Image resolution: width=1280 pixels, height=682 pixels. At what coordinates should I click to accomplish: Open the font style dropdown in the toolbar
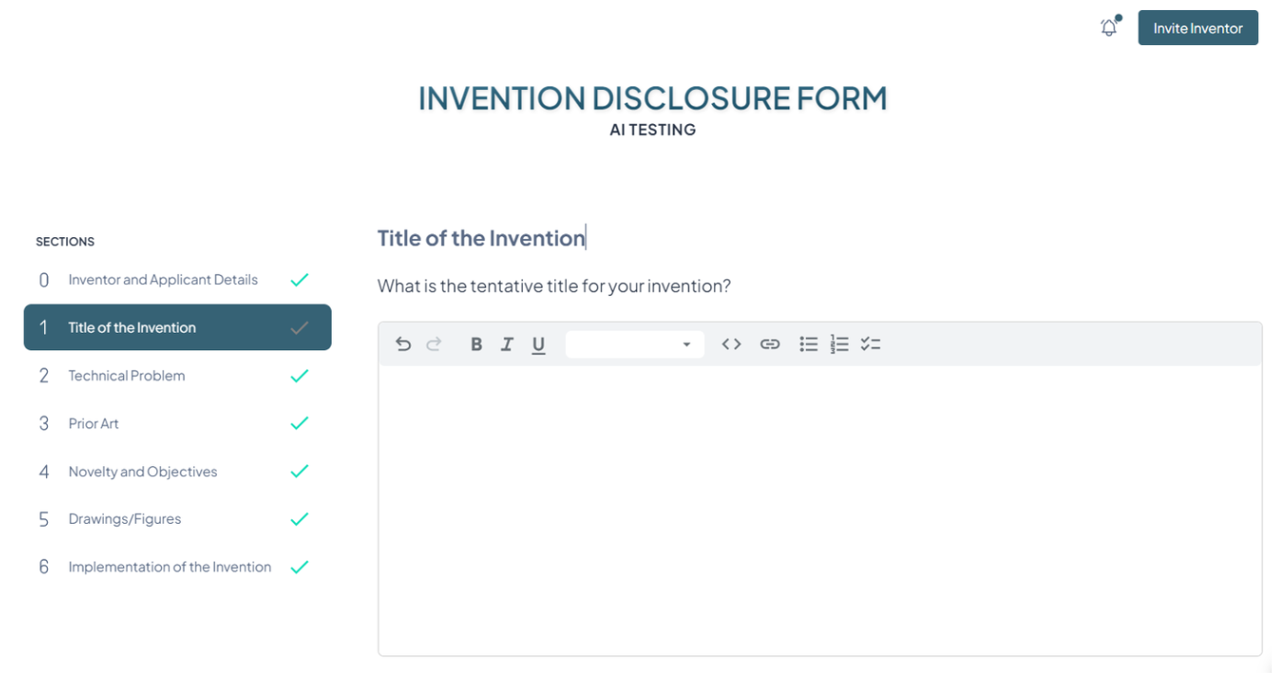pyautogui.click(x=634, y=344)
